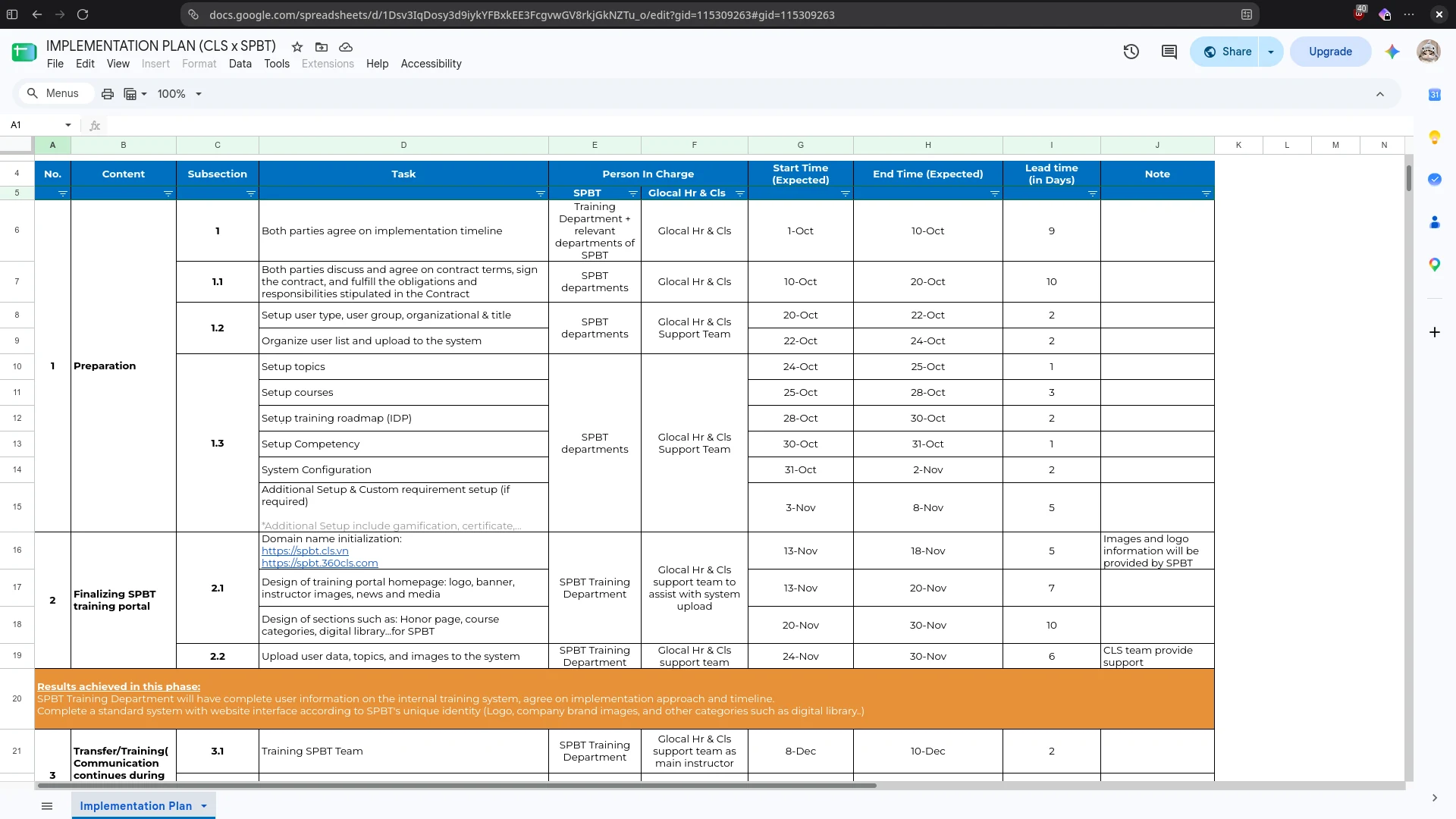
Task: Open the Accessibility menu
Action: tap(431, 64)
